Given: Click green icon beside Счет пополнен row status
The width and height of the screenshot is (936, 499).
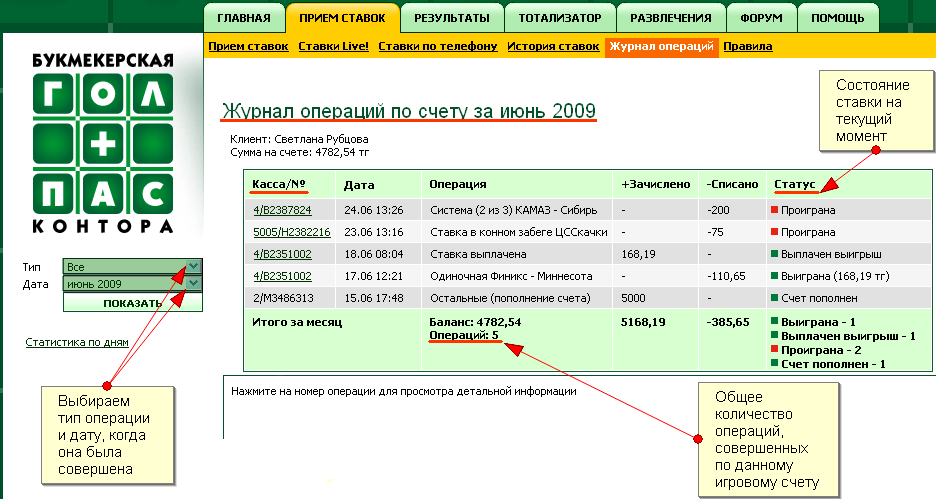Looking at the screenshot, I should point(775,297).
